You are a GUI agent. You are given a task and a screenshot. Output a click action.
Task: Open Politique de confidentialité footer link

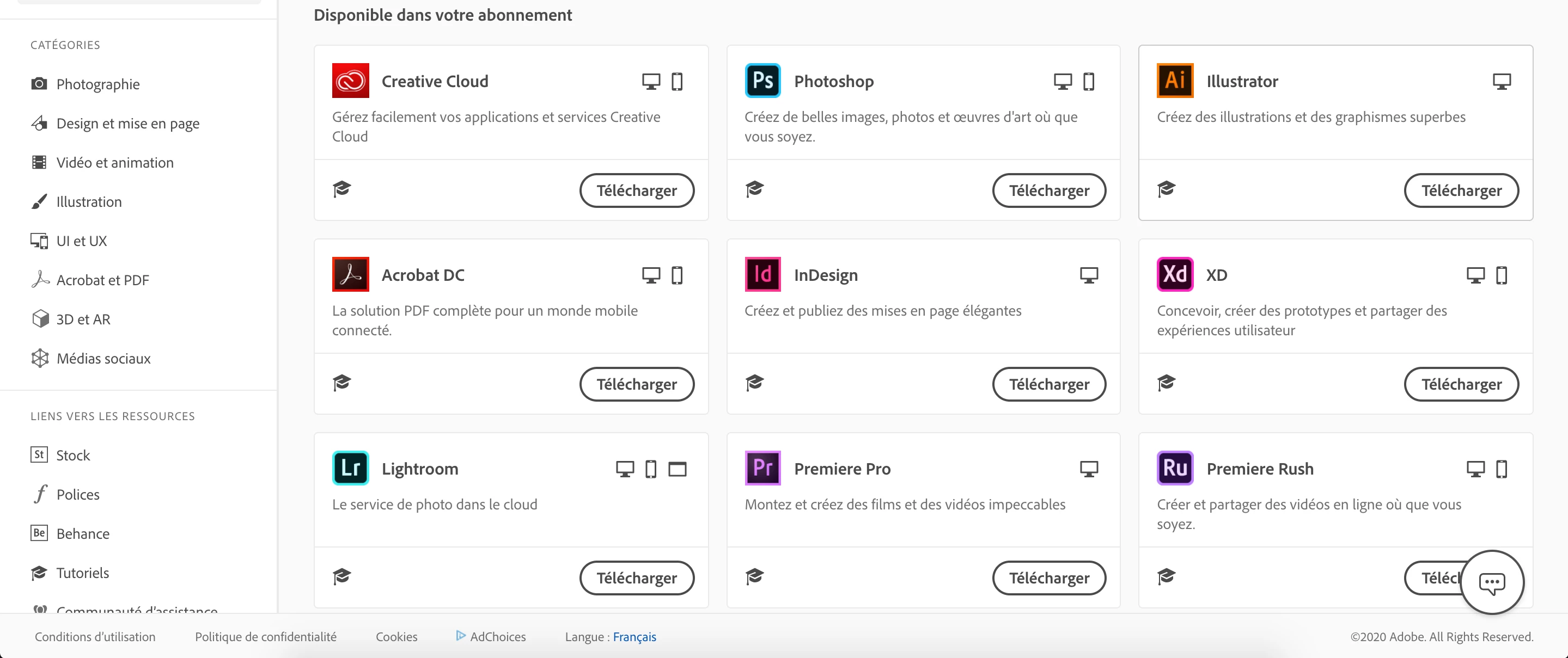(265, 637)
